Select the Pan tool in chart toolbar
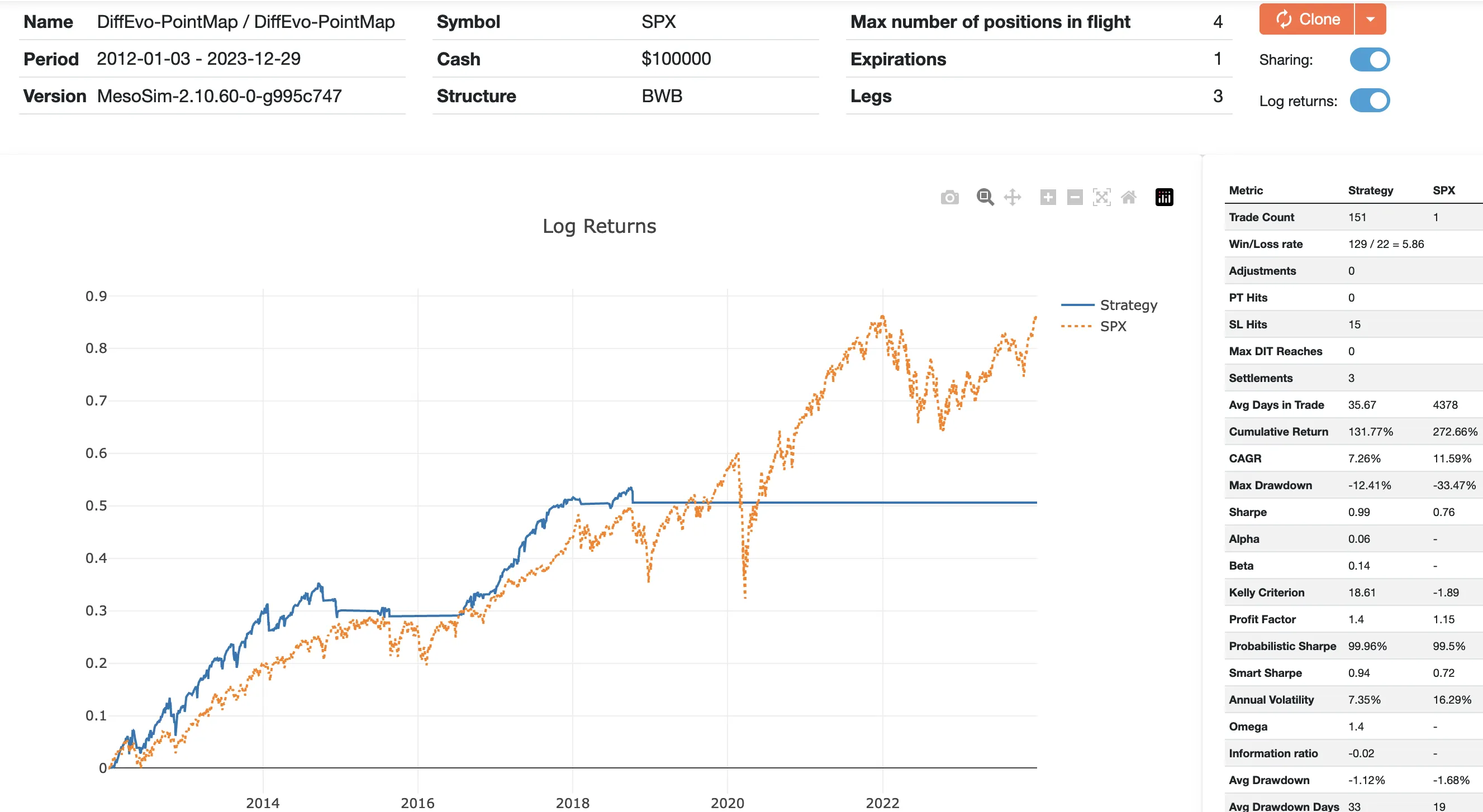 pos(1012,197)
